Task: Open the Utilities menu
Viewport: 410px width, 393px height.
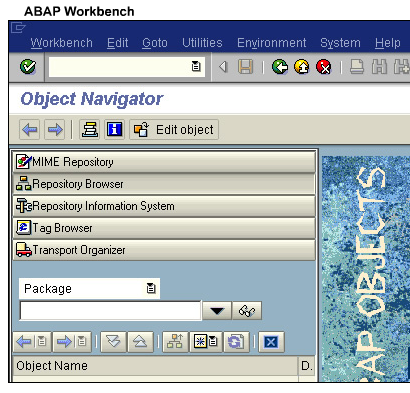Action: coord(202,43)
